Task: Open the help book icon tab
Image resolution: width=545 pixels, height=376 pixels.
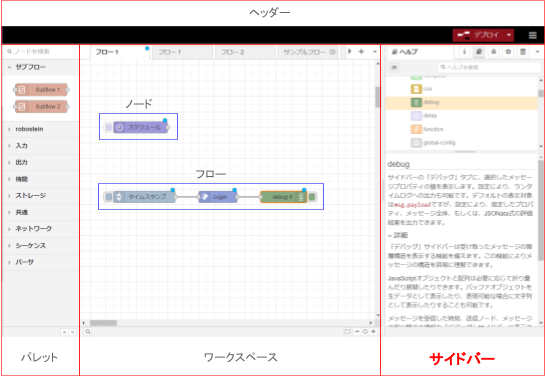Action: pos(479,52)
